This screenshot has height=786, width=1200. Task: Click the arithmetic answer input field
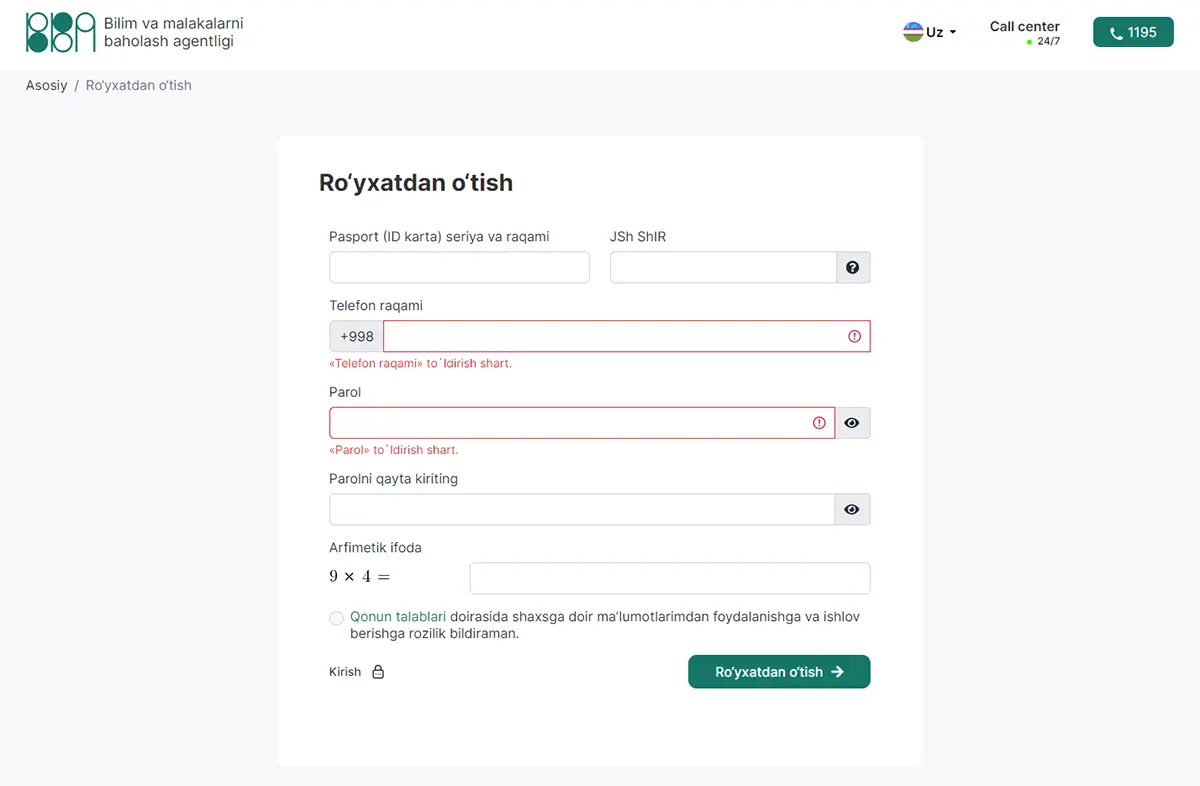tap(670, 578)
